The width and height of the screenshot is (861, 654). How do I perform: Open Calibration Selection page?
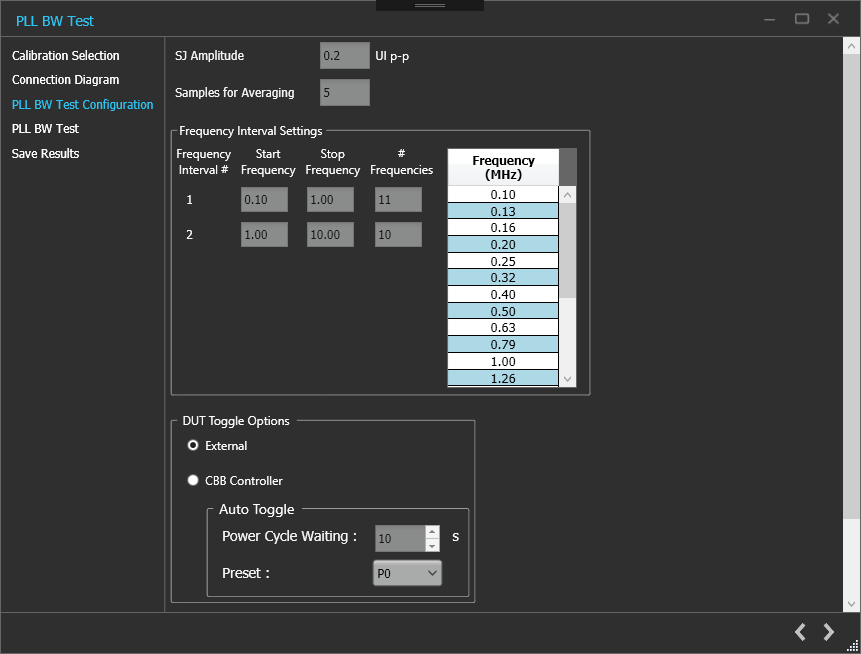pyautogui.click(x=65, y=56)
